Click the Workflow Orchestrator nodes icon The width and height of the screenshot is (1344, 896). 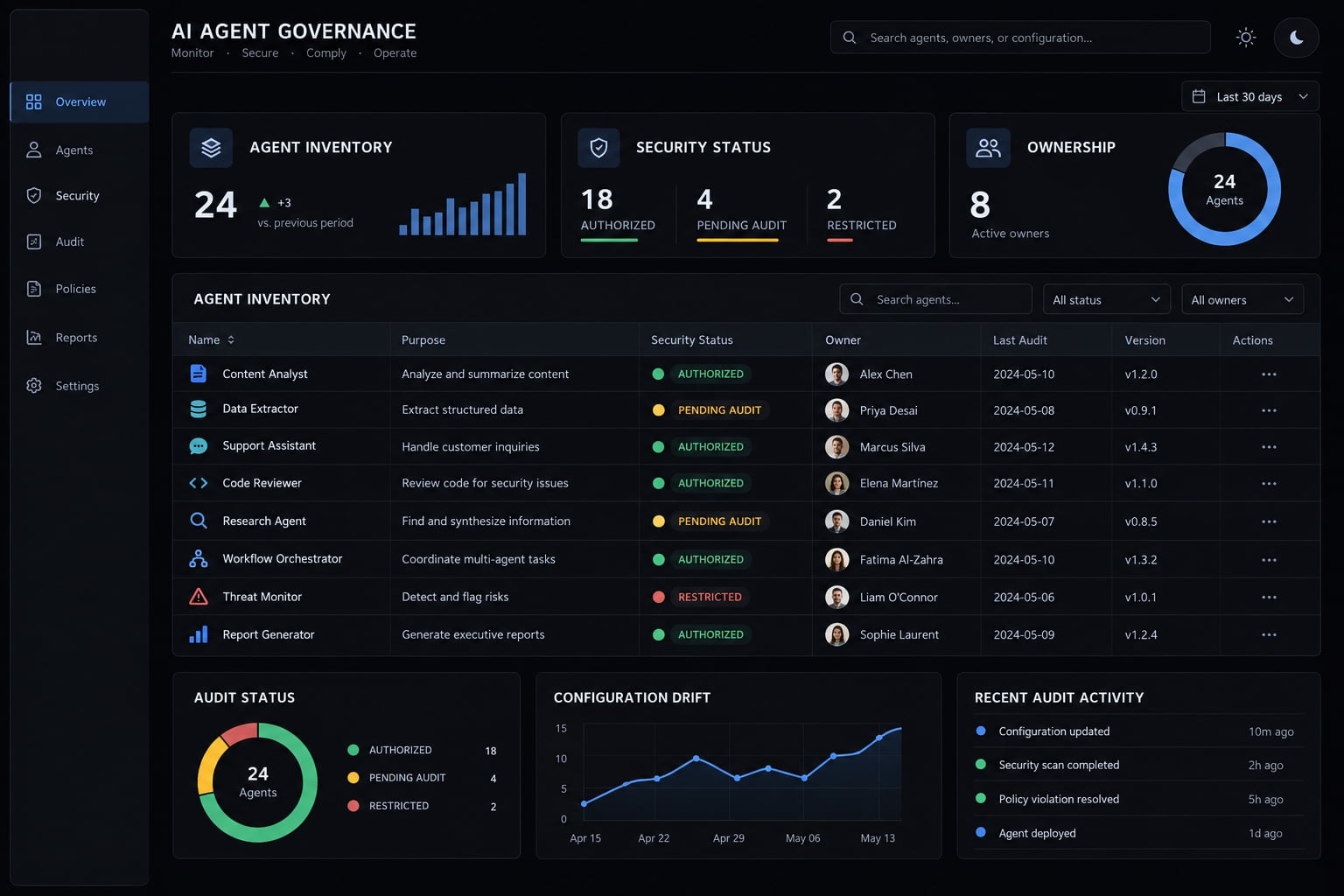(x=199, y=558)
